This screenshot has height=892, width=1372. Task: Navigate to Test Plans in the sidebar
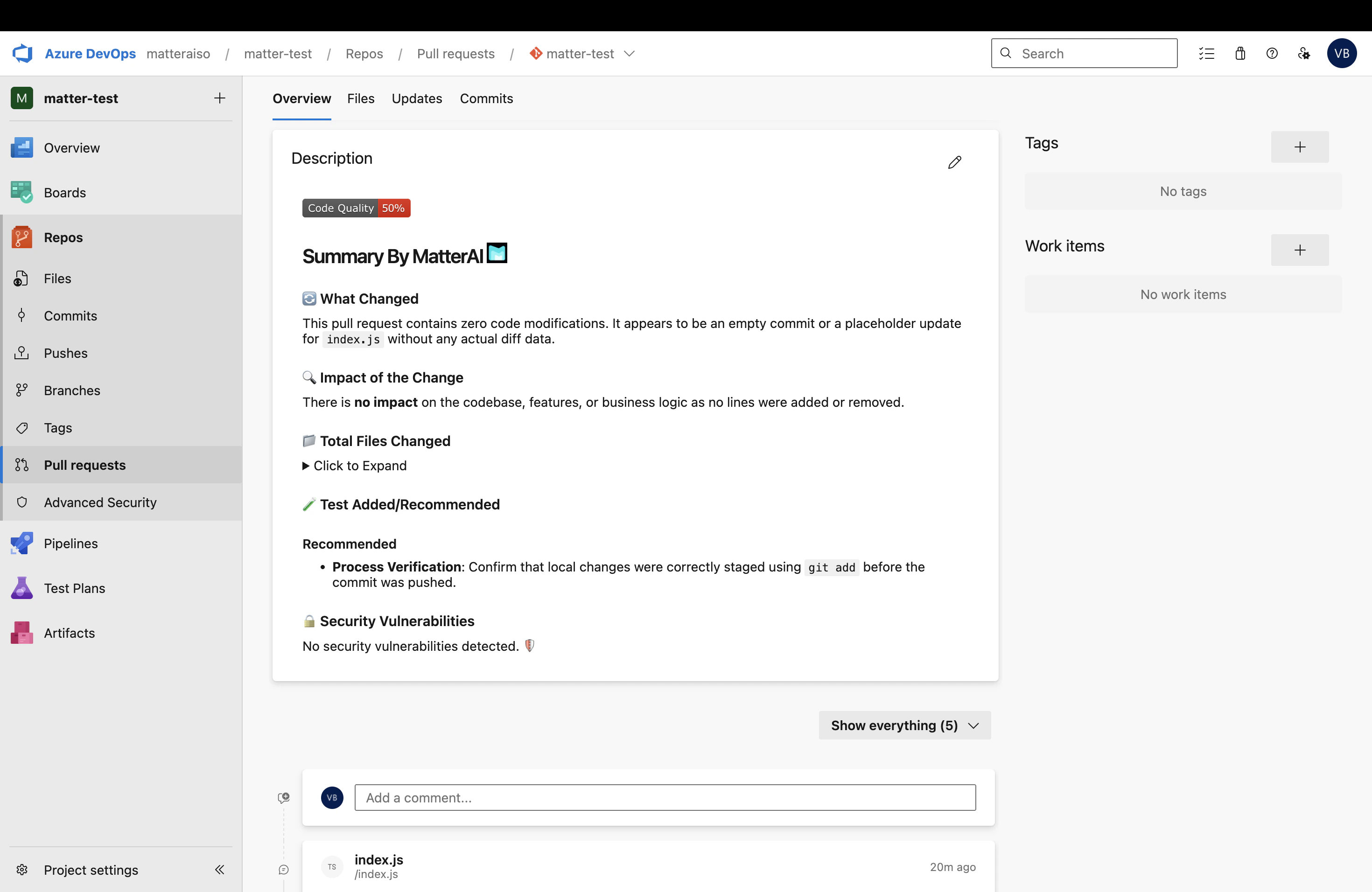(x=74, y=588)
